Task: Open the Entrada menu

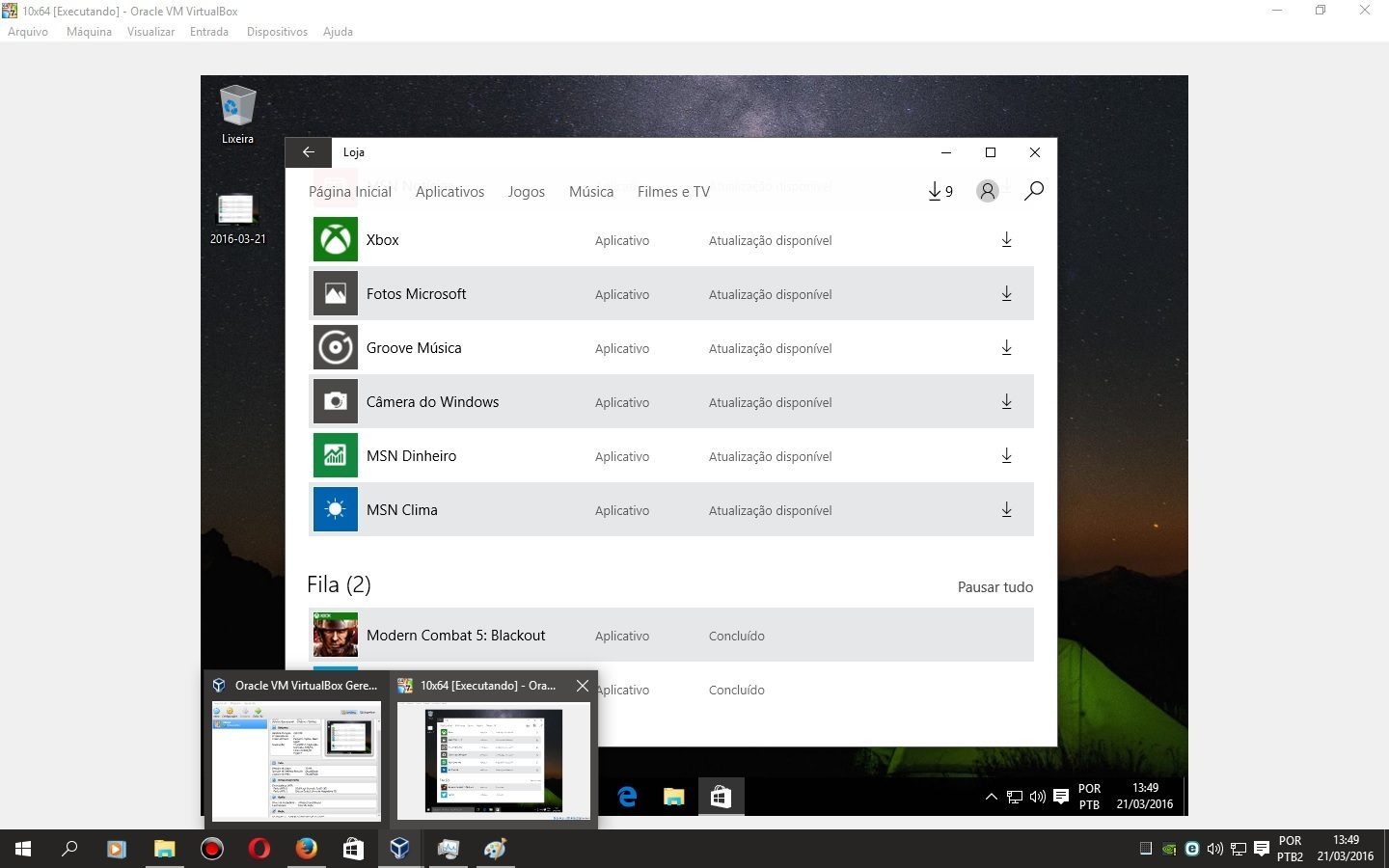Action: (x=209, y=32)
